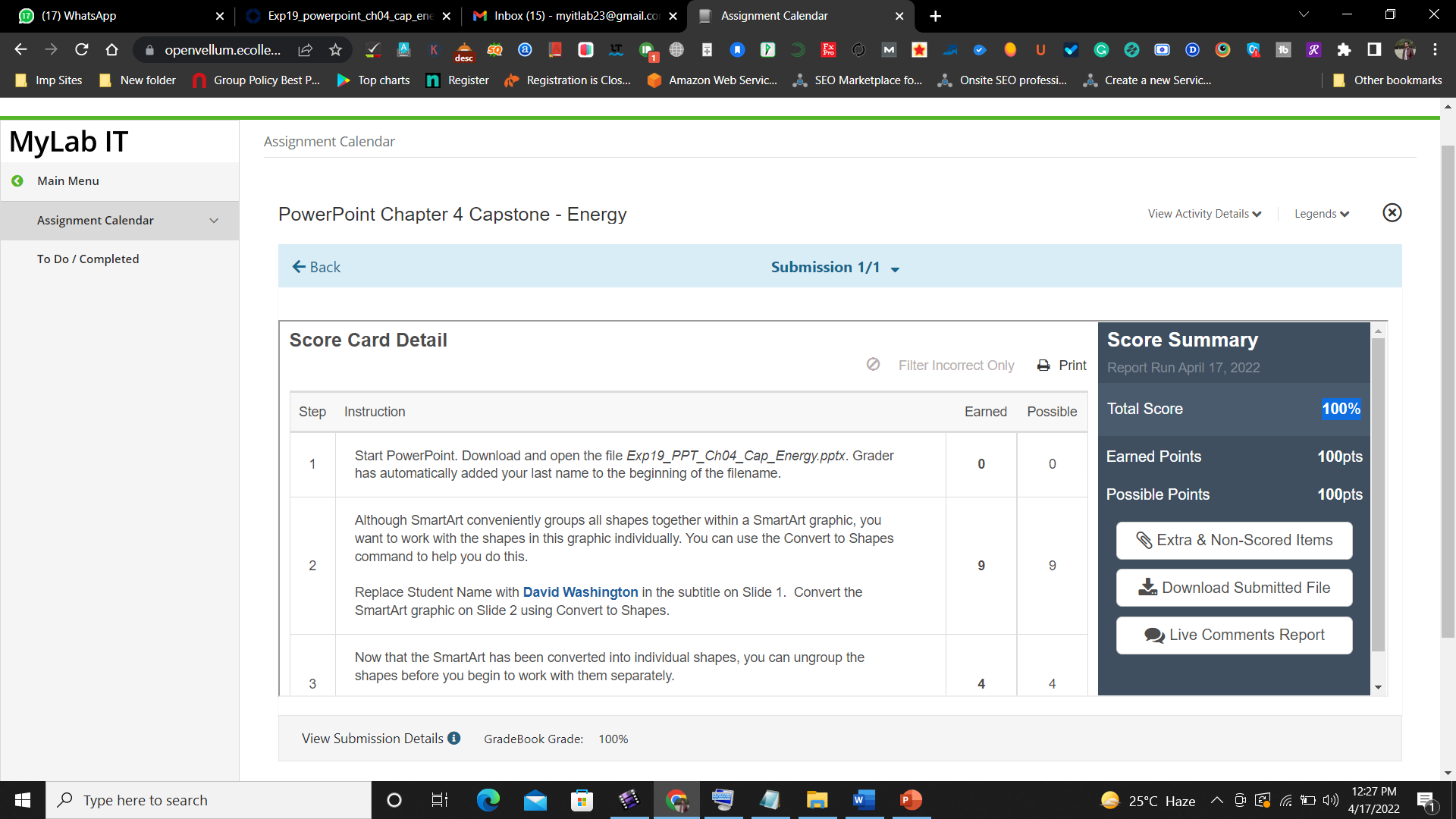Open Microsoft Store from taskbar
Image resolution: width=1456 pixels, height=819 pixels.
point(582,800)
